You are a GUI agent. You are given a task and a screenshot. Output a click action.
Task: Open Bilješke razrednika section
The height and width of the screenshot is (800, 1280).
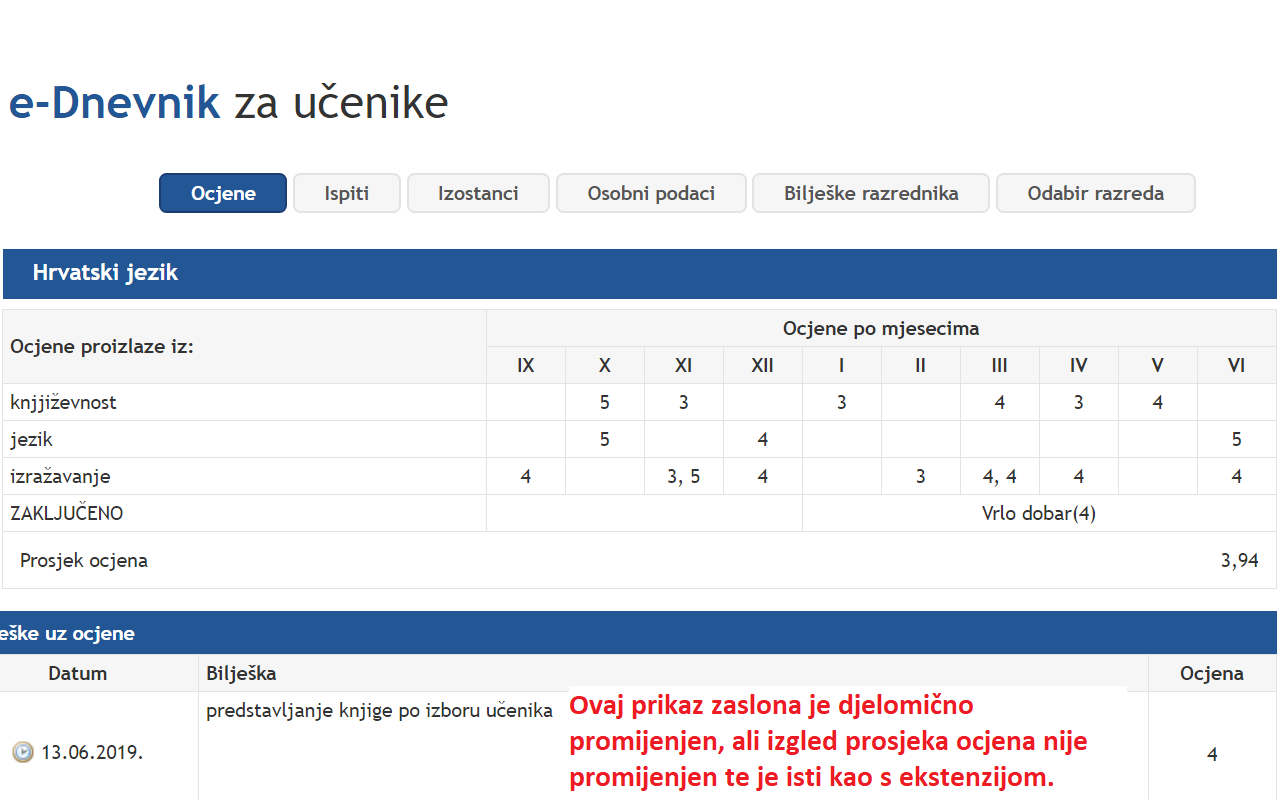click(870, 193)
